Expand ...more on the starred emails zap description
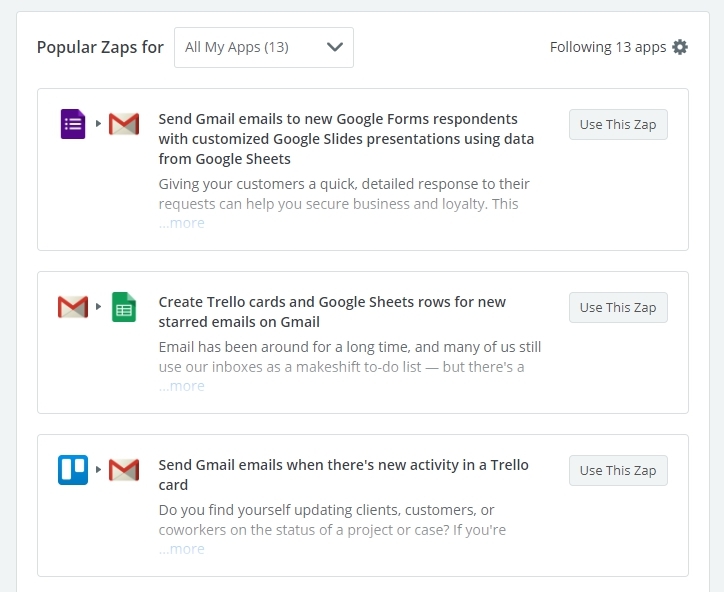This screenshot has width=724, height=592. pyautogui.click(x=182, y=386)
